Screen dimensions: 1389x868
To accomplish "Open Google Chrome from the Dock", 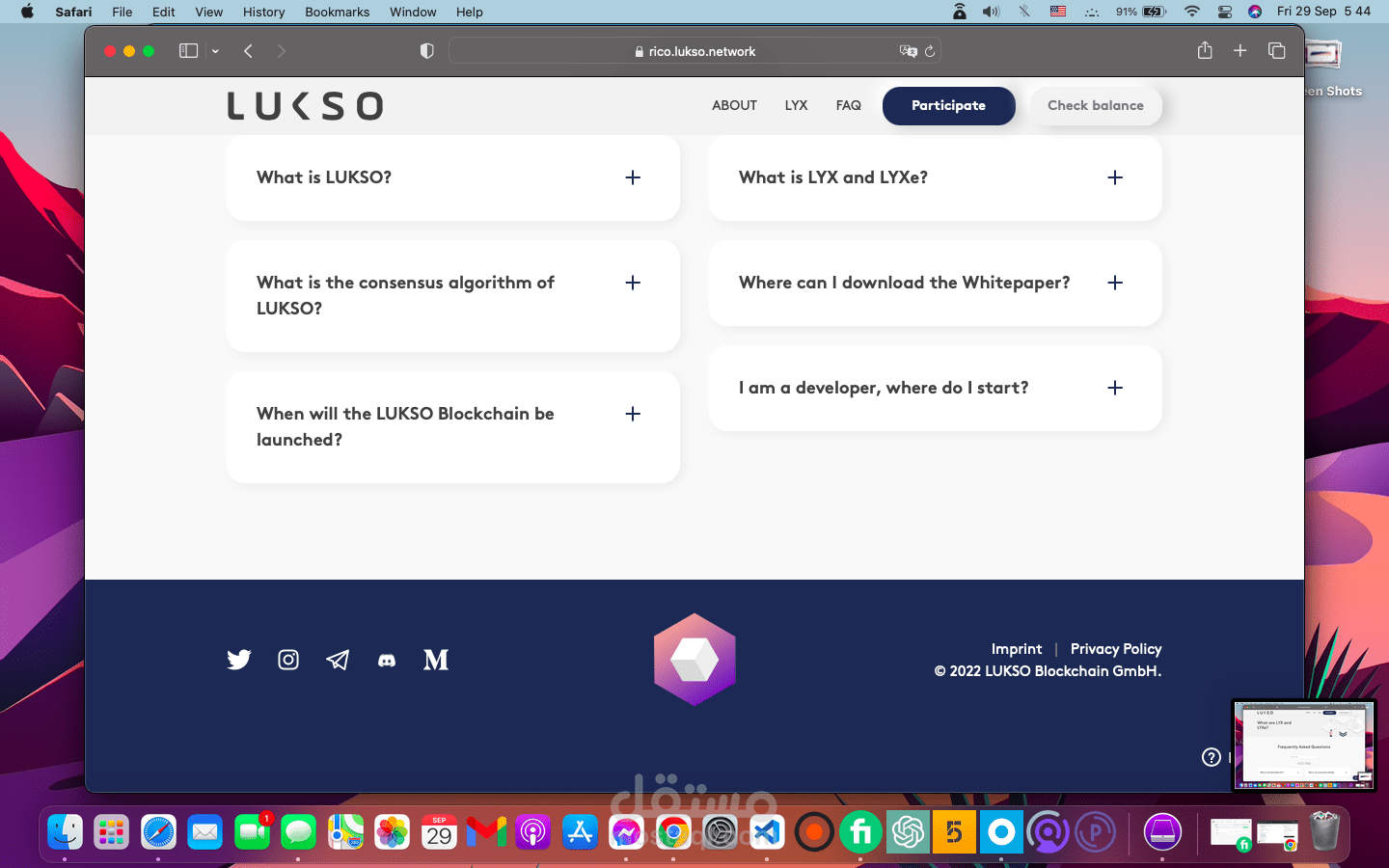I will click(673, 831).
